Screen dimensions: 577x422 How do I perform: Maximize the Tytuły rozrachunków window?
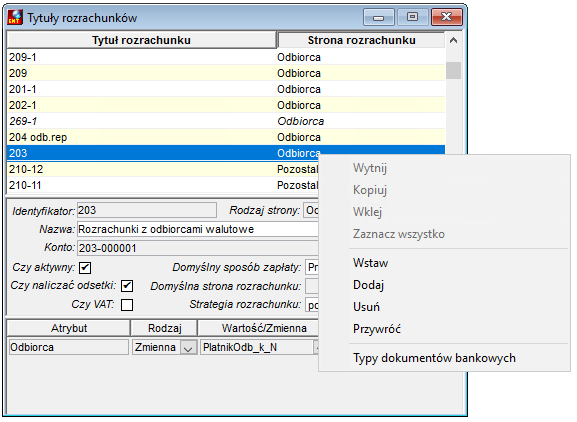click(x=412, y=17)
